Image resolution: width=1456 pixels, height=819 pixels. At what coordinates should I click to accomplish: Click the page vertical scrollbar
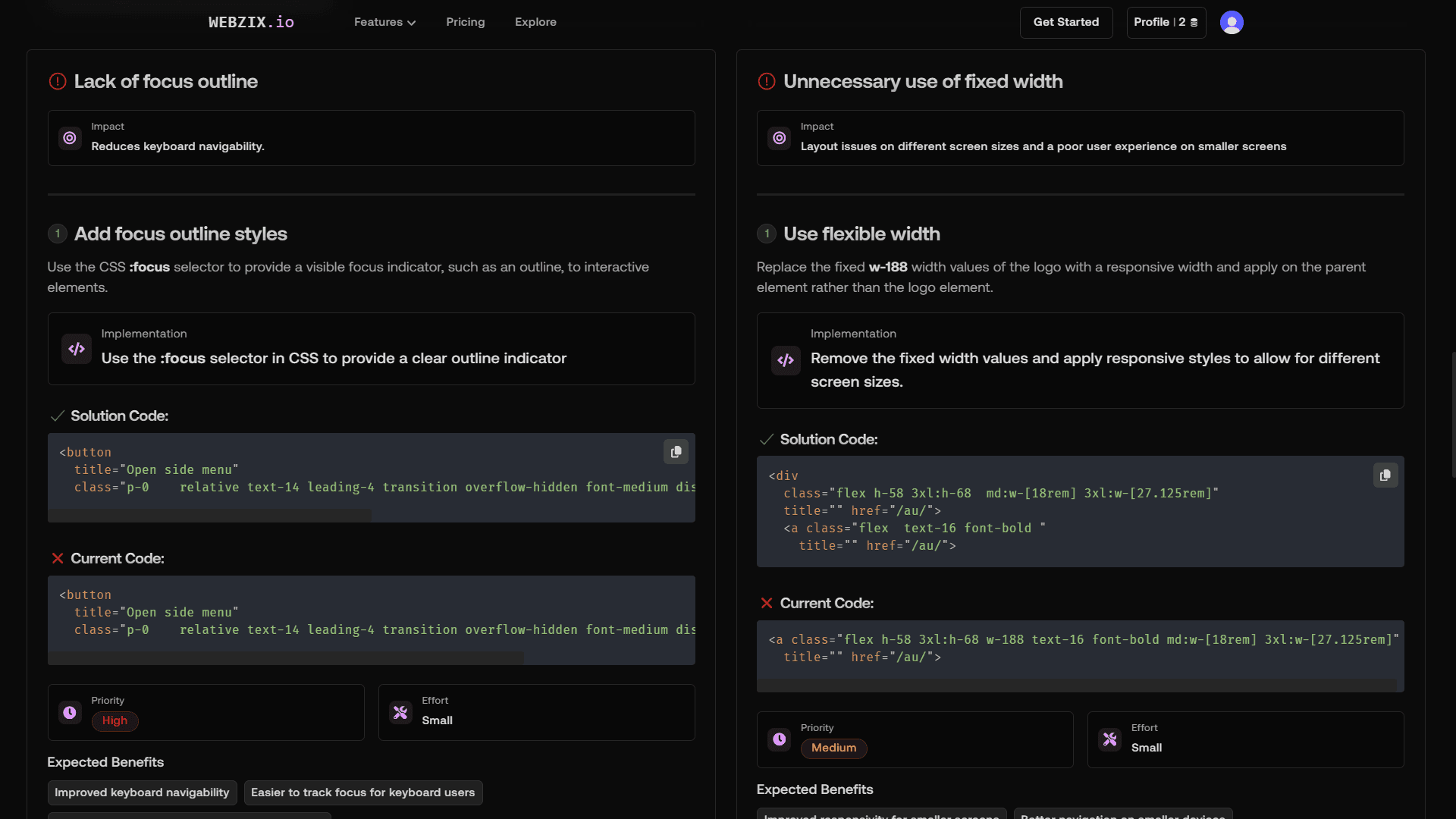click(x=1452, y=415)
